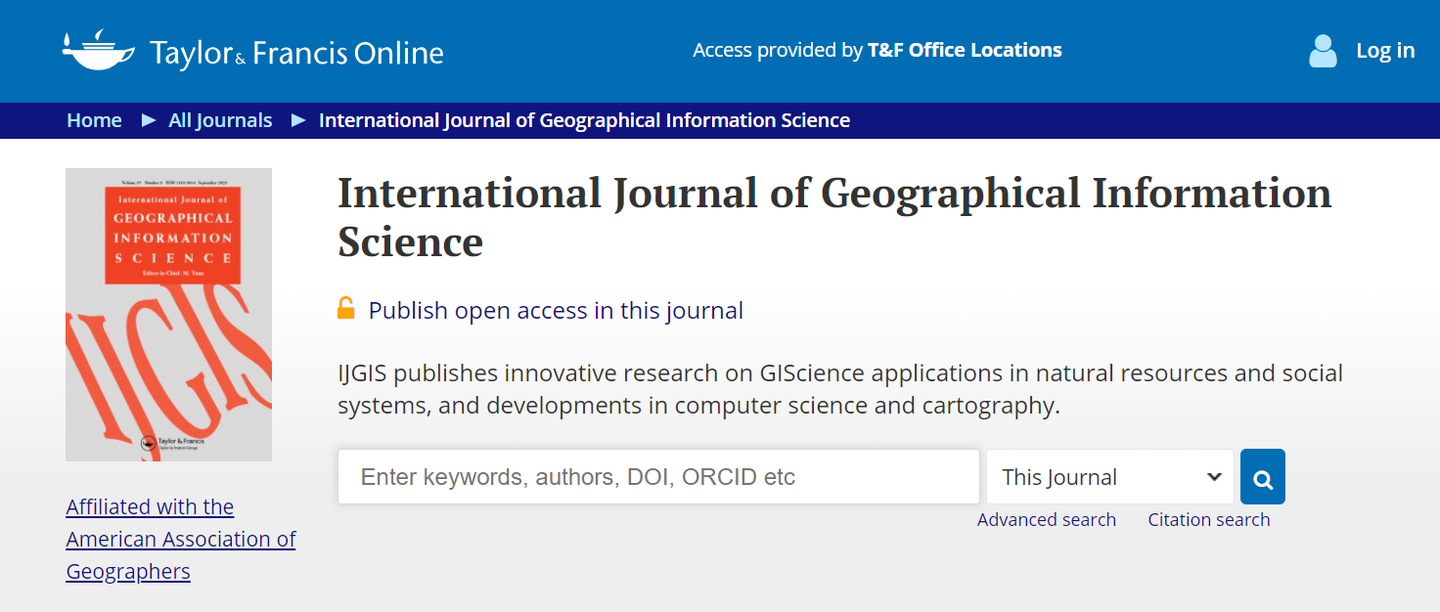Click the journal title heading

tap(834, 216)
